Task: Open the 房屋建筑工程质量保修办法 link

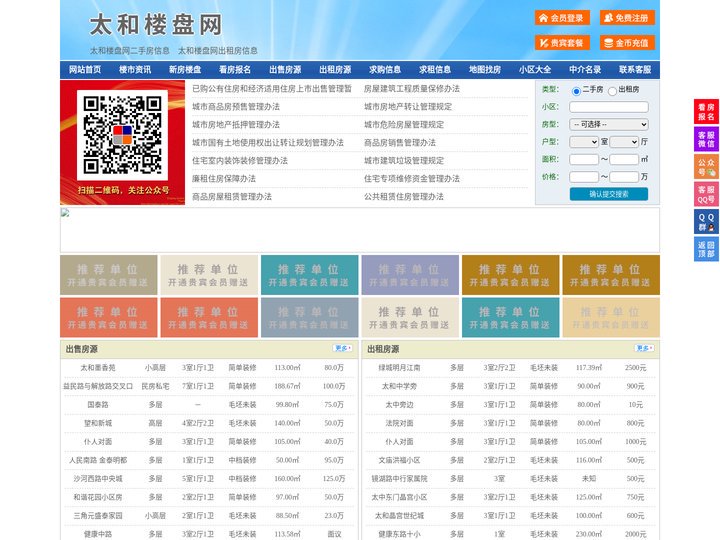Action: (412, 89)
